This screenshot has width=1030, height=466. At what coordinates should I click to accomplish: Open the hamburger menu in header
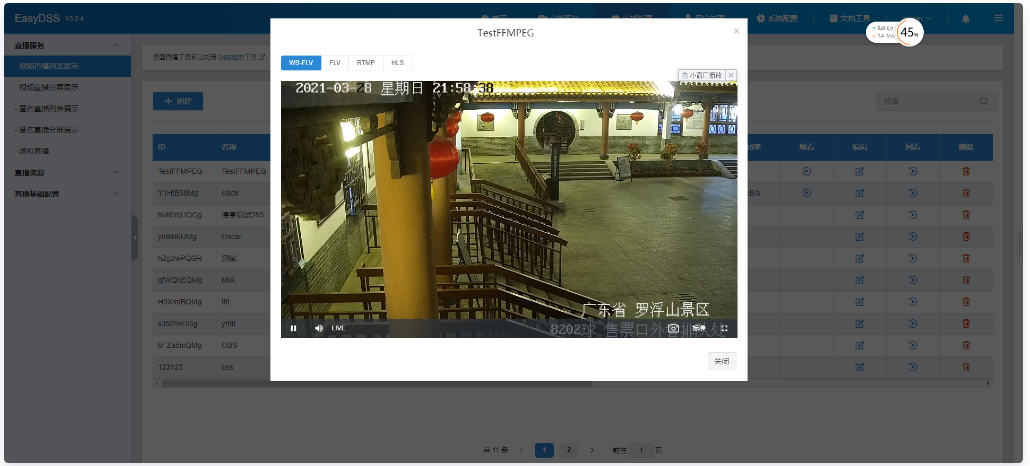(x=998, y=18)
